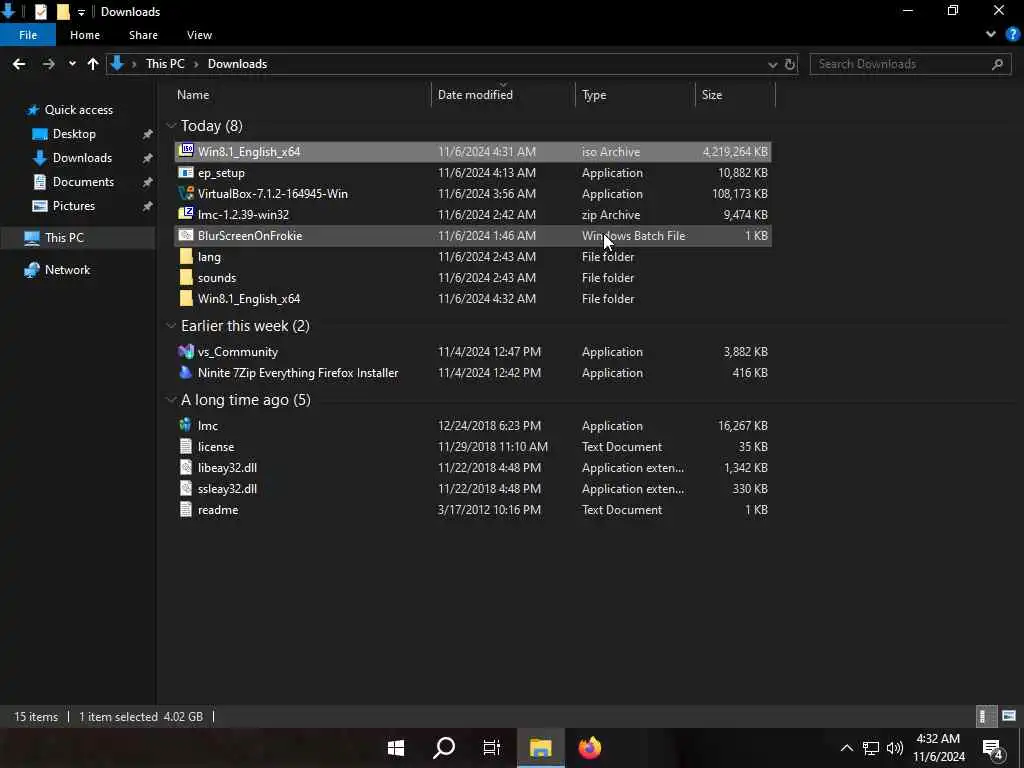1024x768 pixels.
Task: Click the Win8.1_English_x64 iso file icon
Action: click(186, 151)
